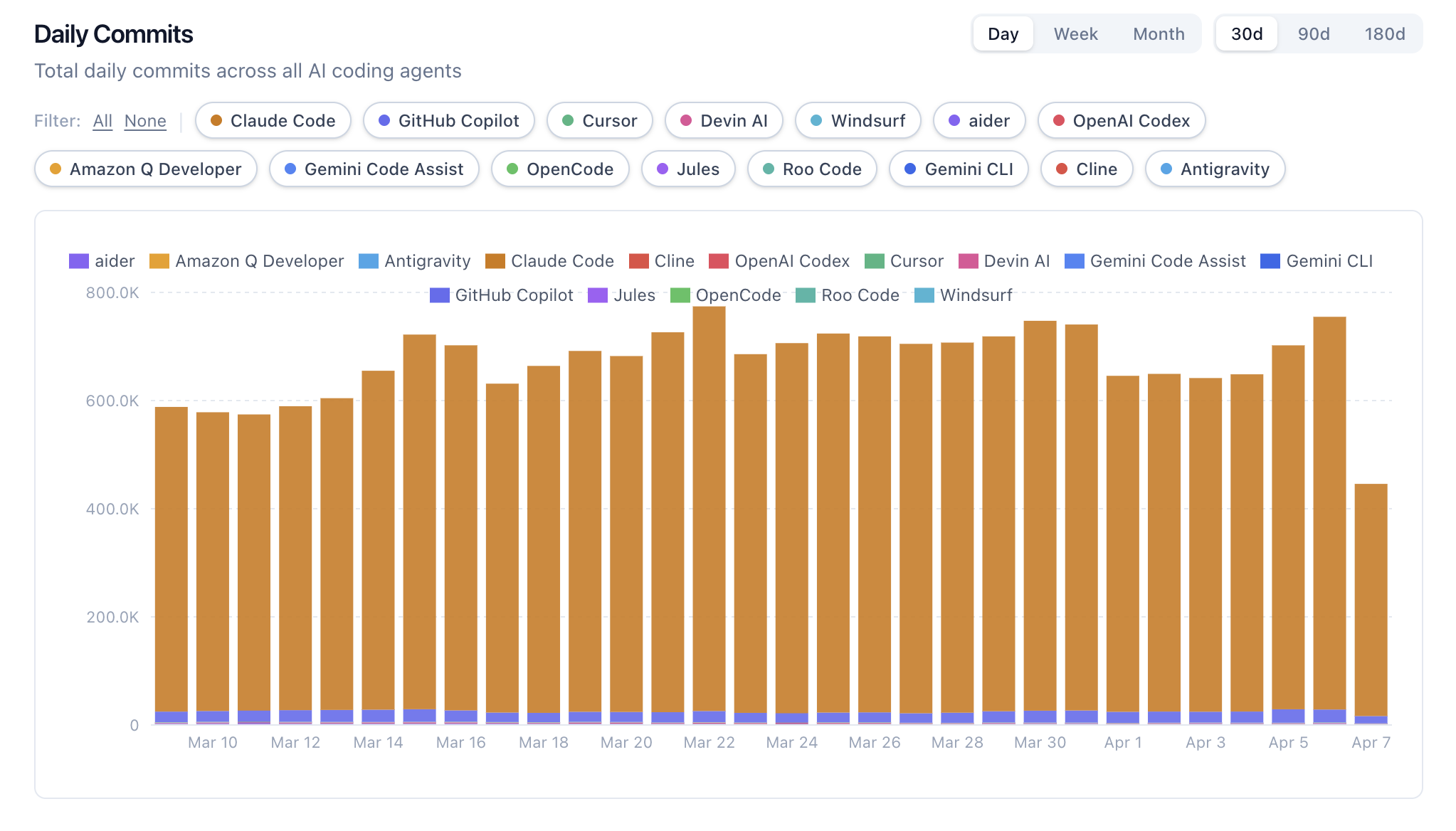
Task: Click the None filter link
Action: pos(145,121)
